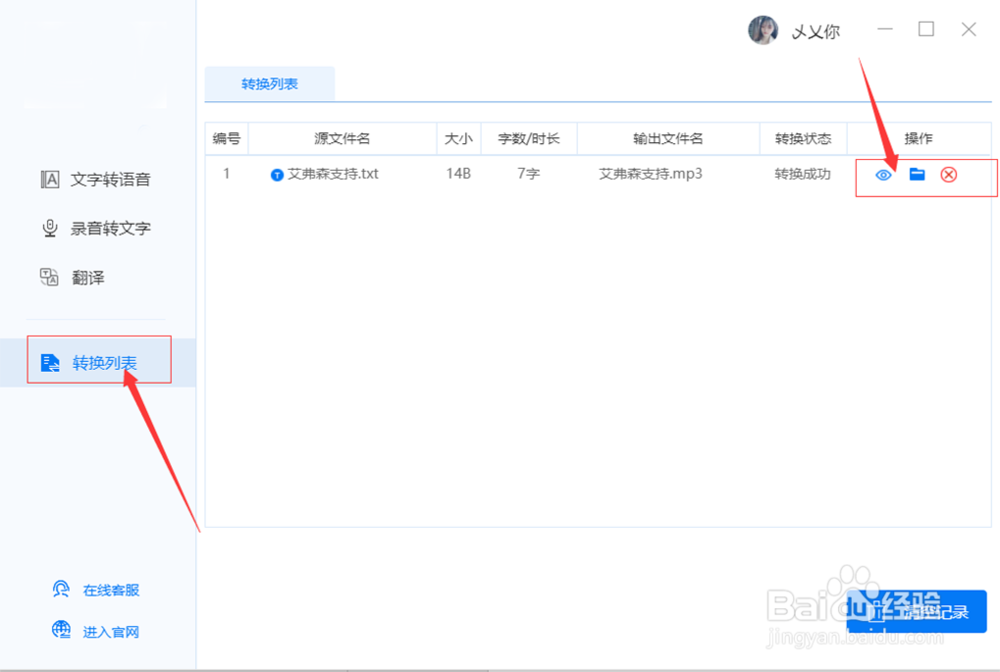
Task: Toggle the preview eye for the converted file
Action: 883,174
